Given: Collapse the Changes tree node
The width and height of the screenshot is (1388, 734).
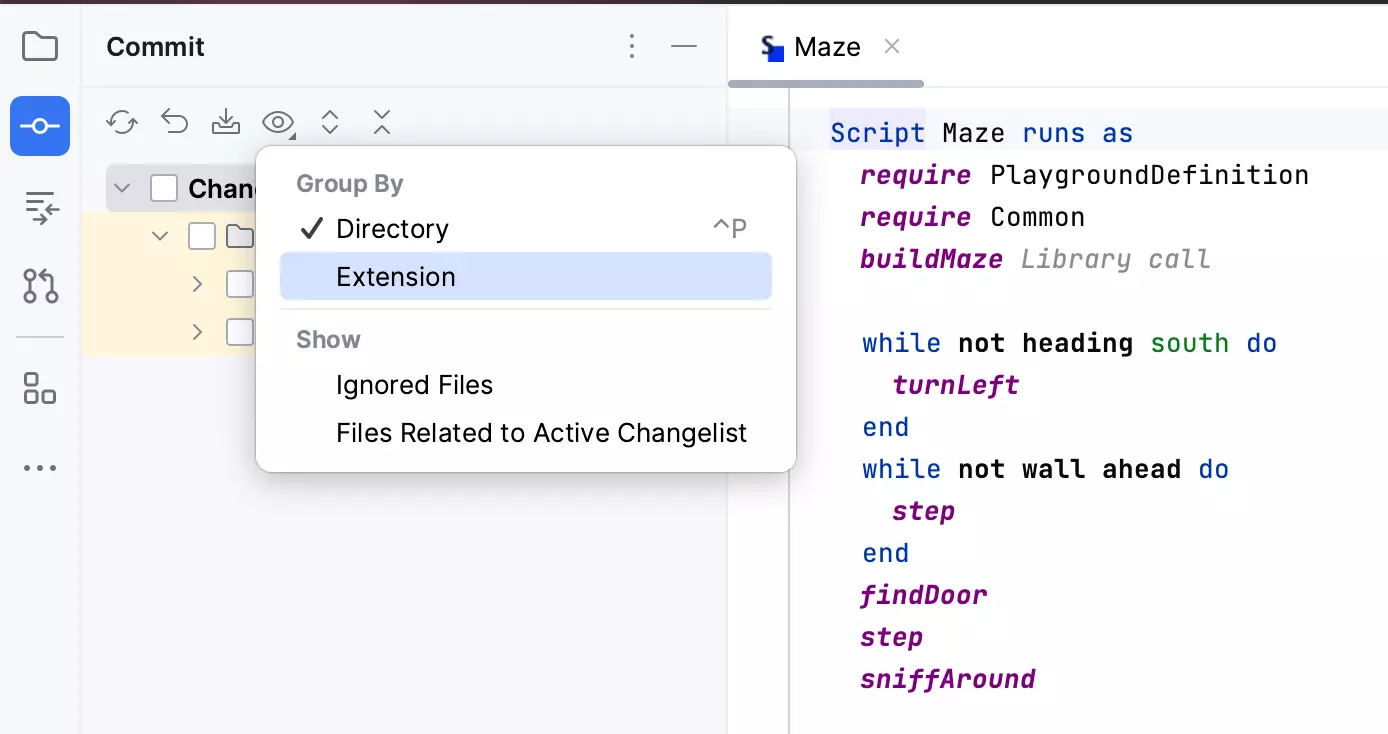Looking at the screenshot, I should (x=123, y=188).
